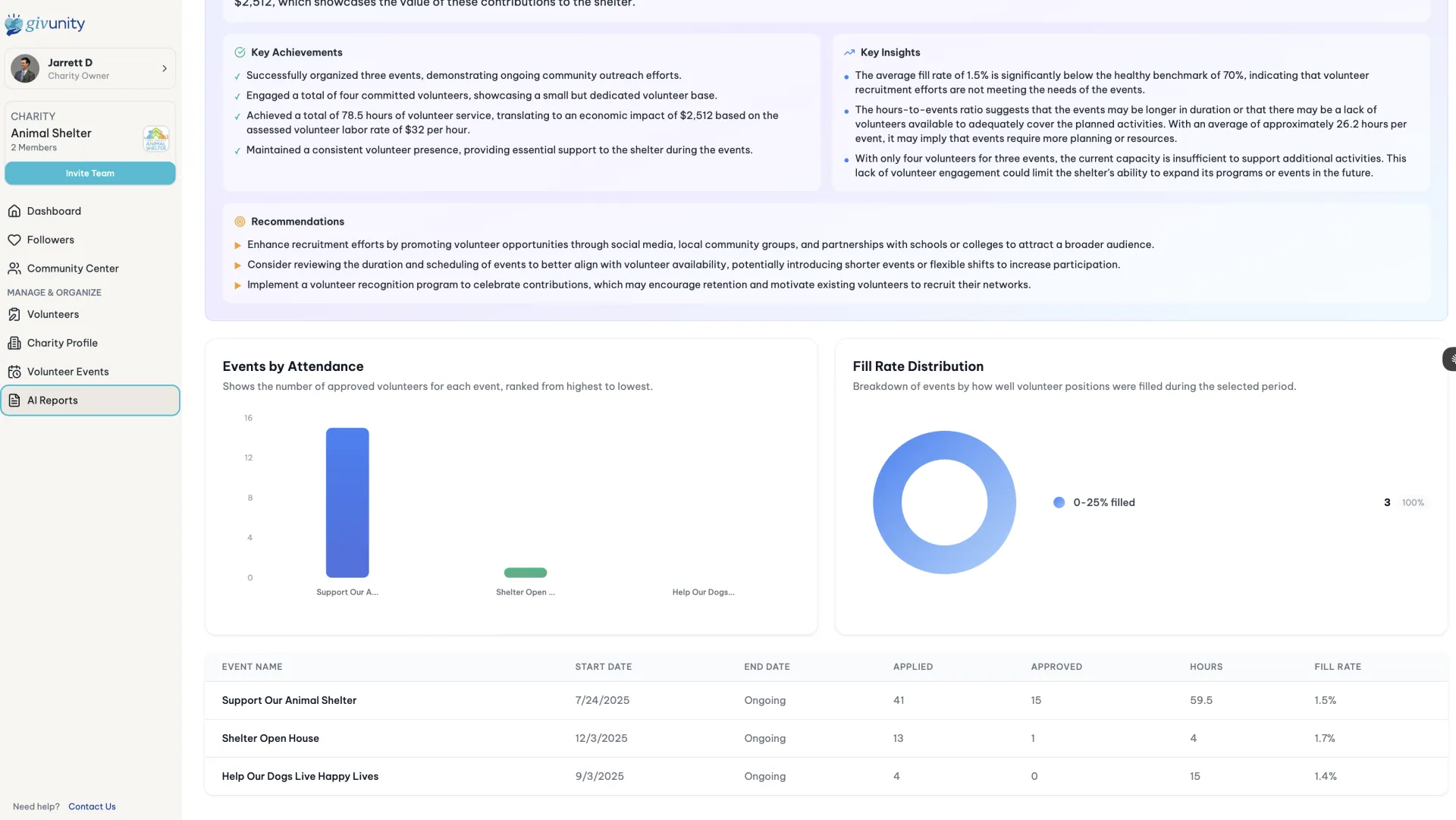Click the floating button on the right edge
Screen dimensions: 1456x820
[x=1448, y=358]
